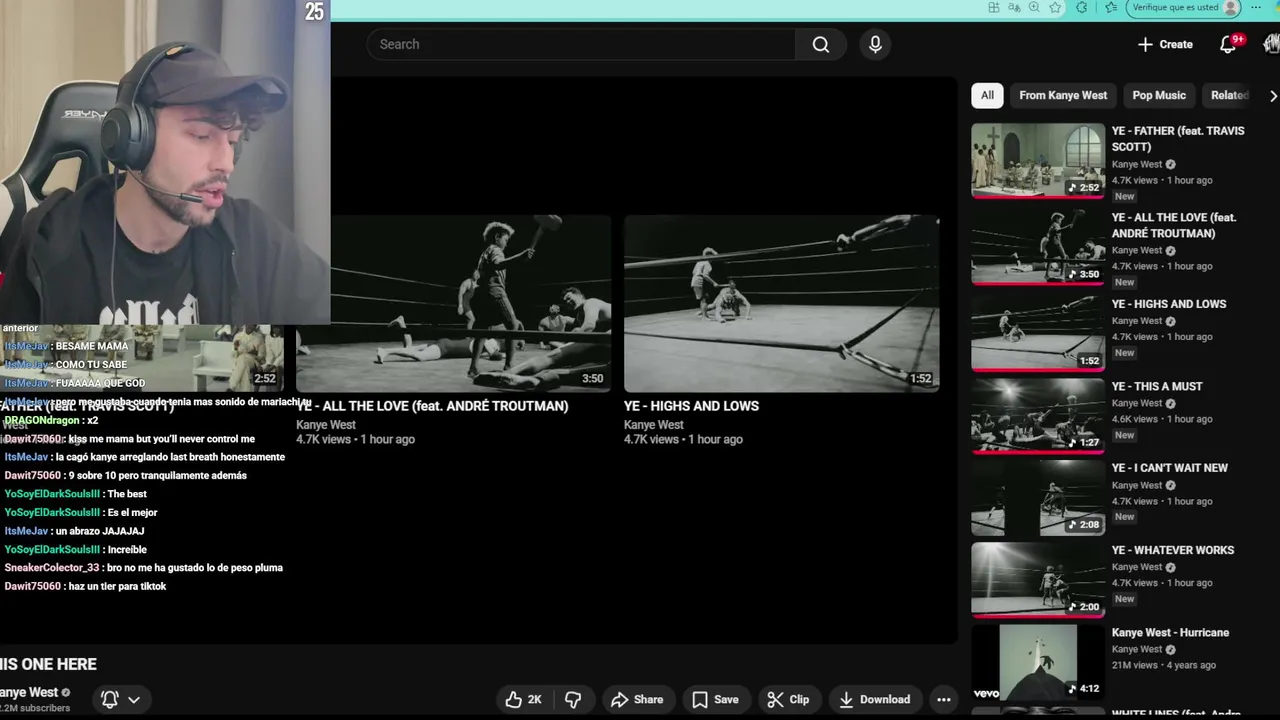The width and height of the screenshot is (1280, 720).
Task: Open more actions three-dot menu below video
Action: (x=943, y=699)
